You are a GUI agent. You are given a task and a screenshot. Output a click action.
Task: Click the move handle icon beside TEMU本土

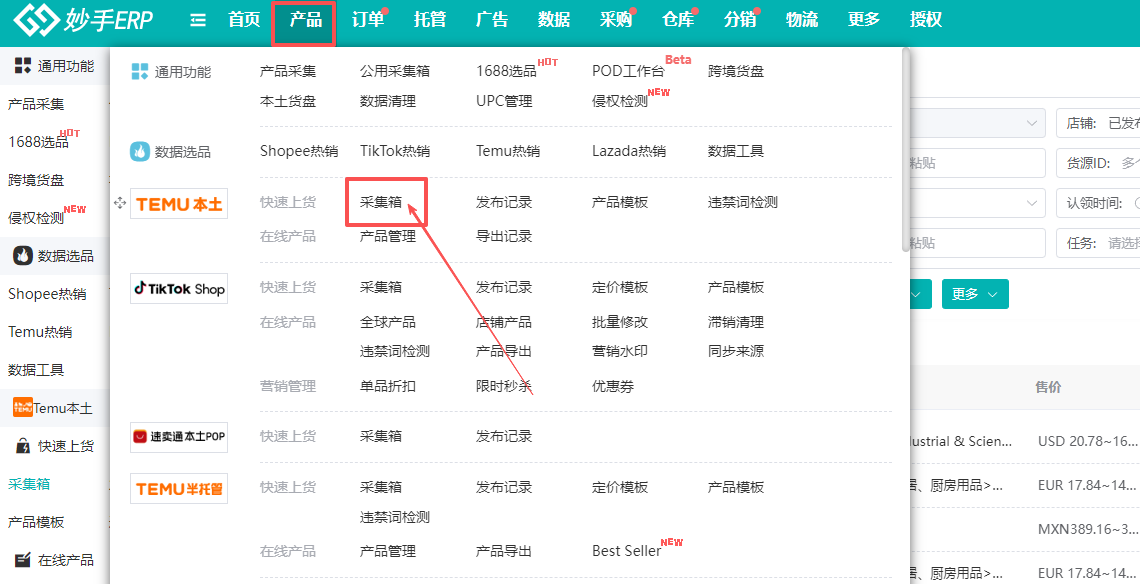[120, 203]
